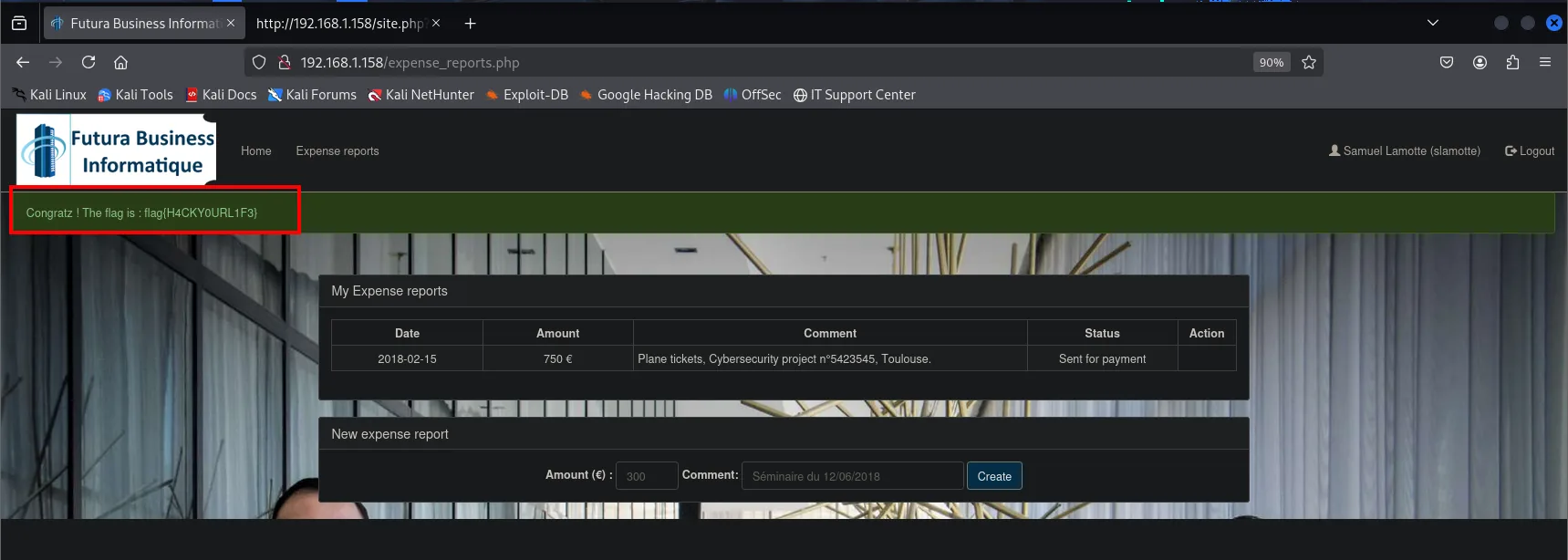Log out using the Logout link
The width and height of the screenshot is (1568, 560).
[x=1530, y=151]
